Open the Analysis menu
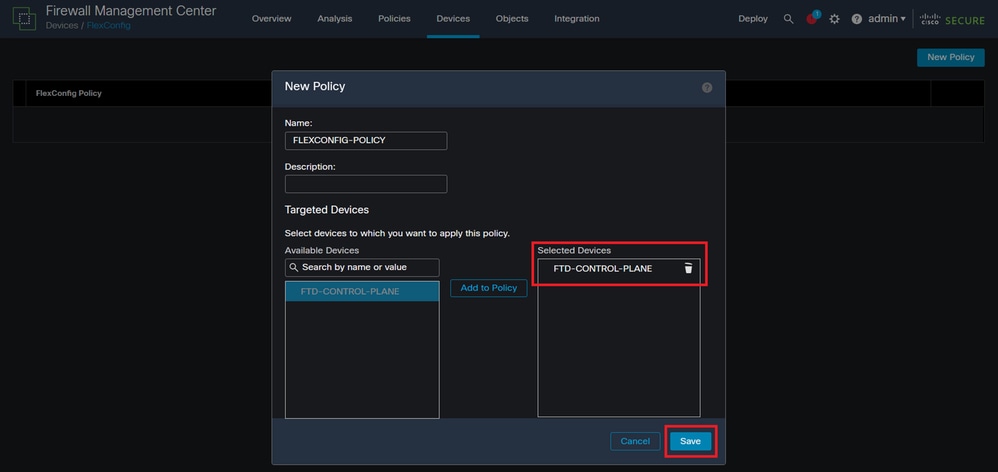 coord(335,19)
